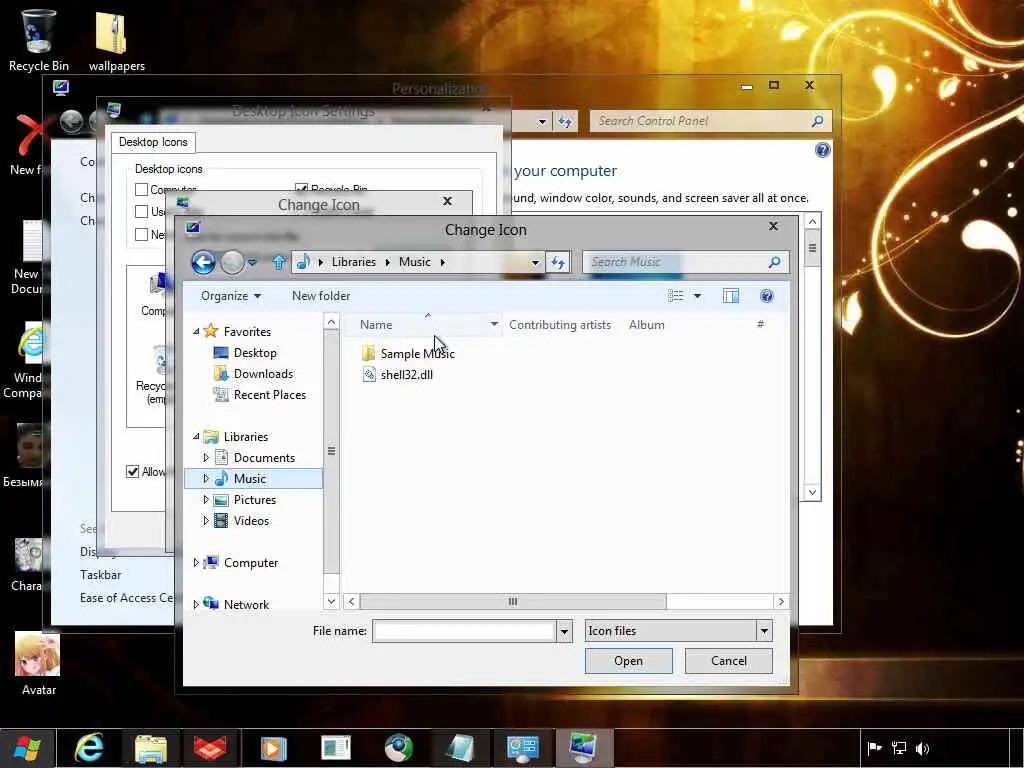Image resolution: width=1024 pixels, height=768 pixels.
Task: Click refresh button next to Music address bar
Action: (558, 263)
